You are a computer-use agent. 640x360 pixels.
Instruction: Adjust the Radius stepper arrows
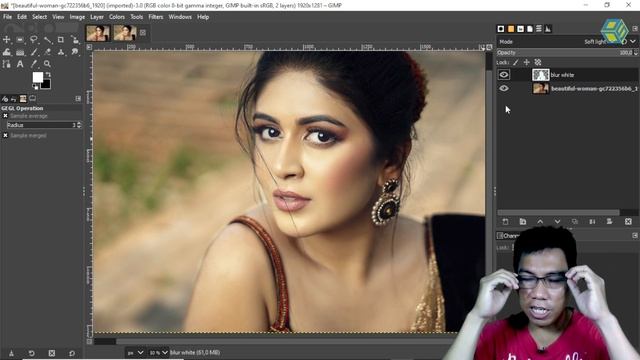(x=79, y=125)
